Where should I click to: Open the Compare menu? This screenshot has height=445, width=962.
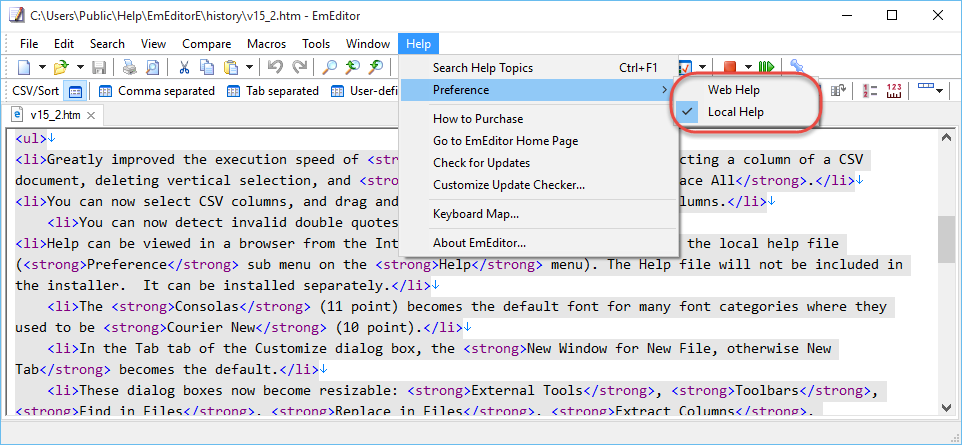tap(207, 44)
